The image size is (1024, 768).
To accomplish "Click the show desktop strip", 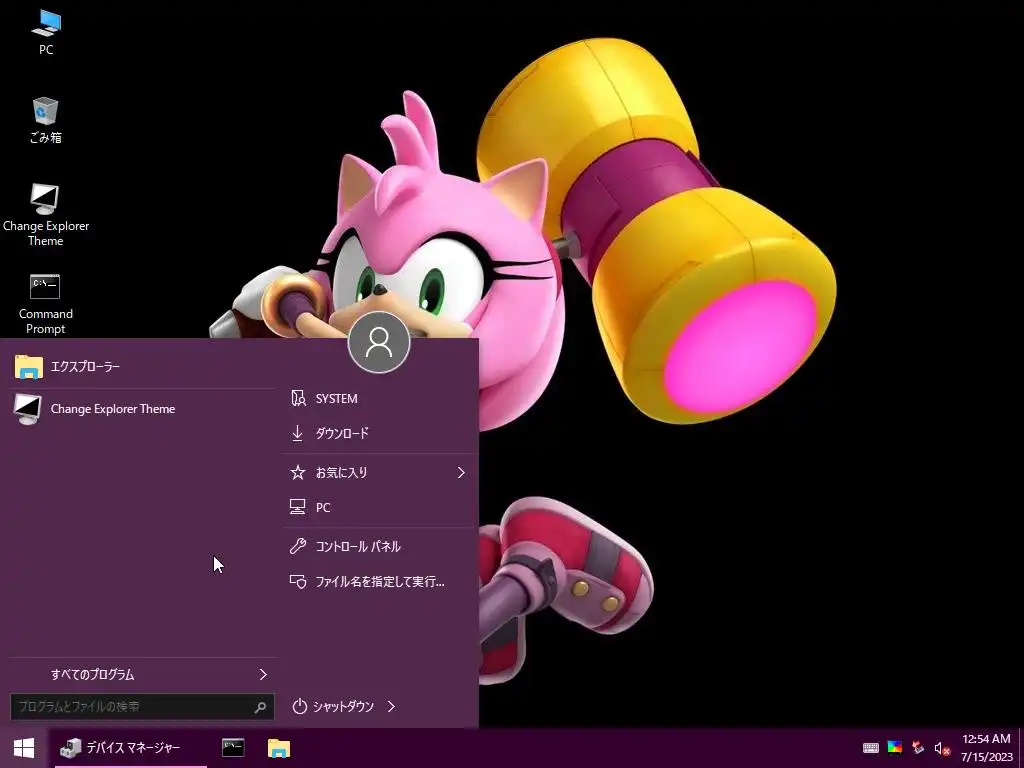I will tap(1021, 748).
